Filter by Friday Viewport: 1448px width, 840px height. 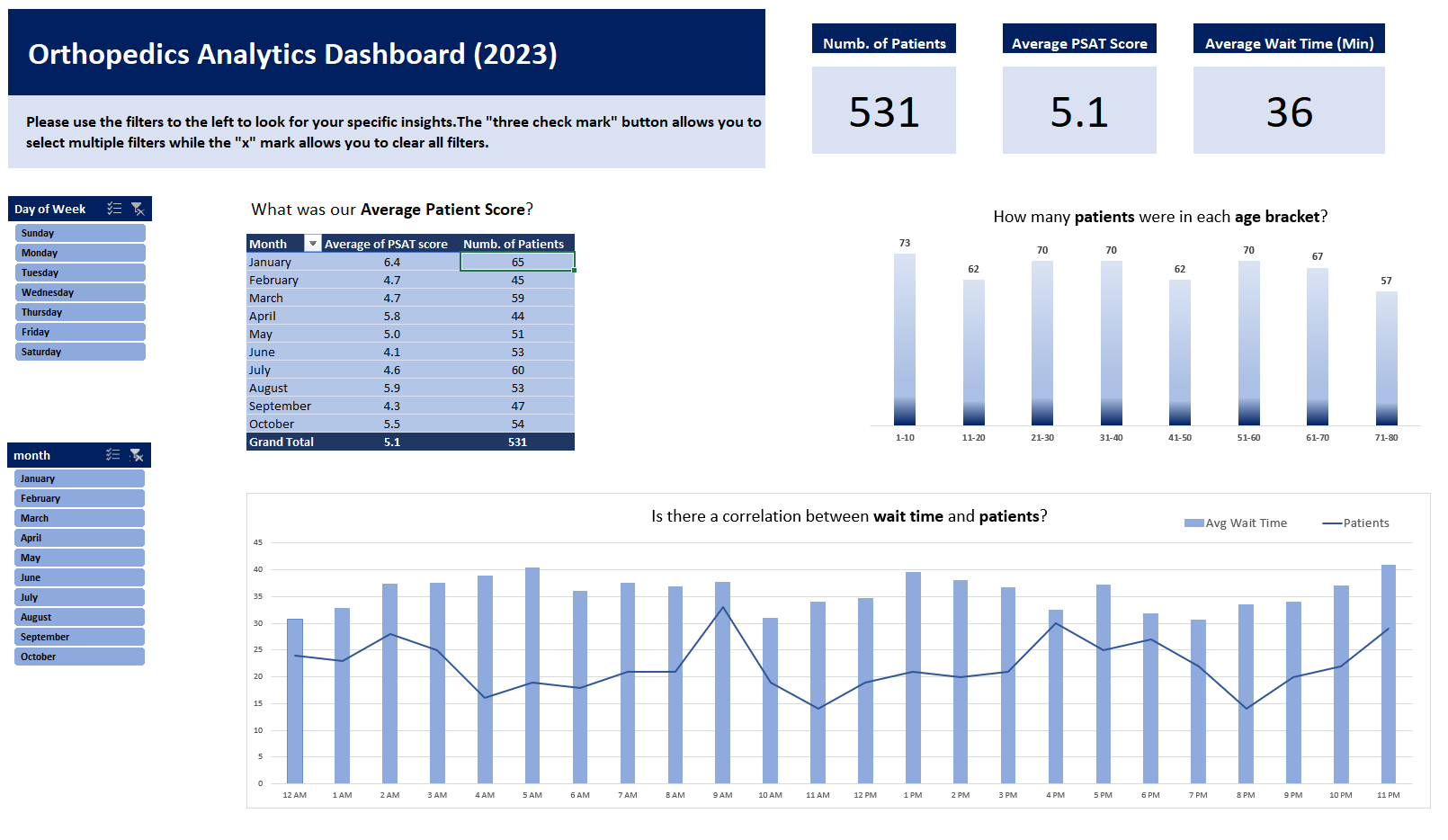(80, 332)
